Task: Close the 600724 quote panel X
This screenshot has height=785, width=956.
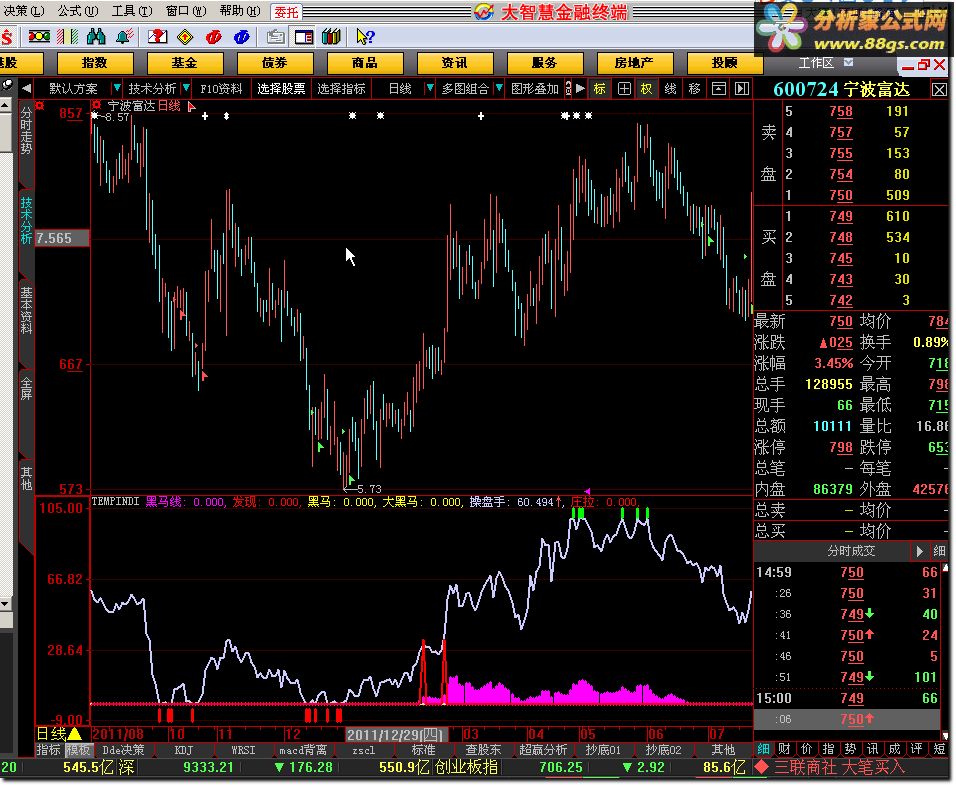Action: 939,90
